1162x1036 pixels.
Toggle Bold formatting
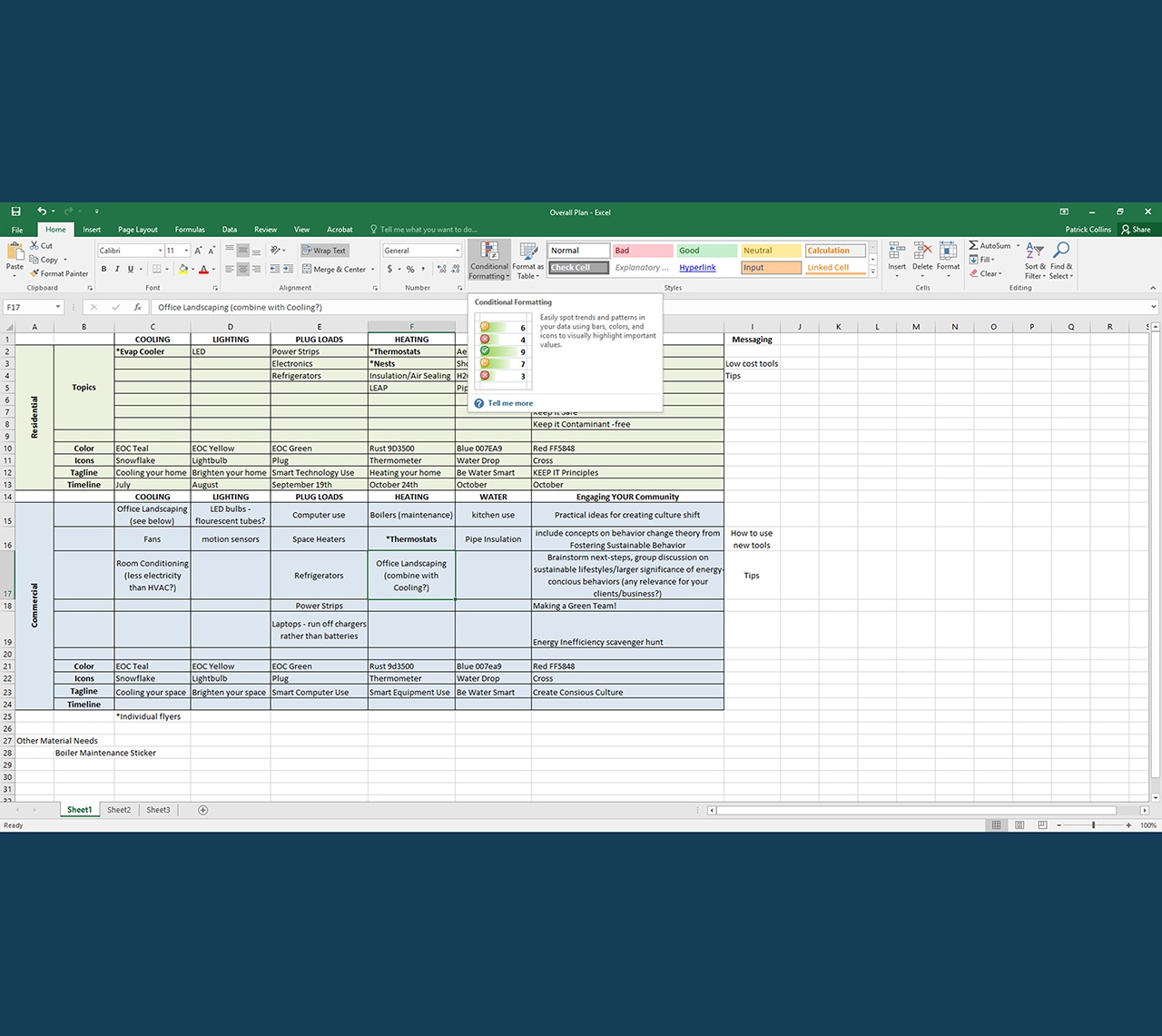[x=103, y=269]
